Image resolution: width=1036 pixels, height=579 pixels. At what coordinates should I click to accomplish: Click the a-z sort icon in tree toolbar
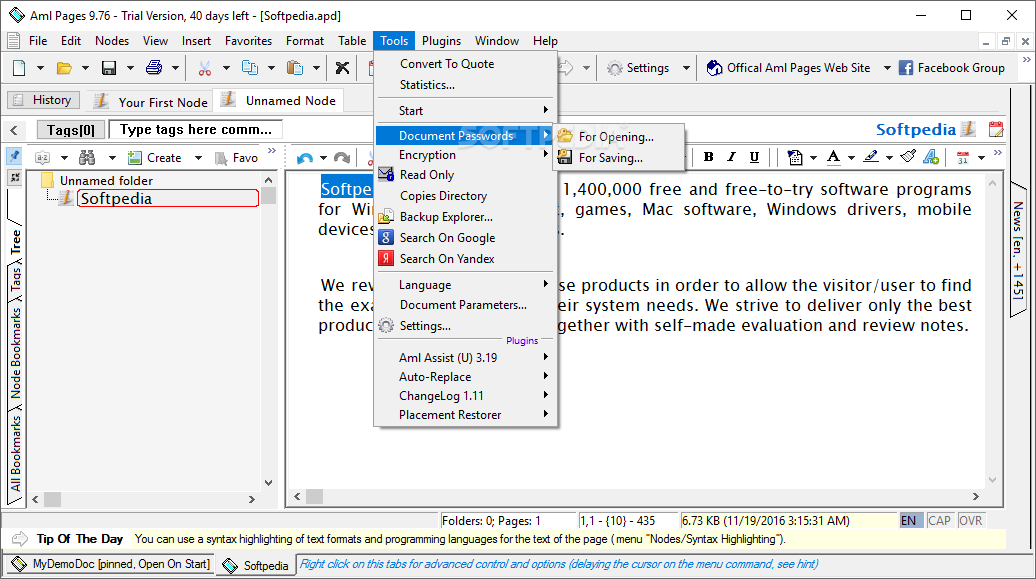(x=42, y=157)
